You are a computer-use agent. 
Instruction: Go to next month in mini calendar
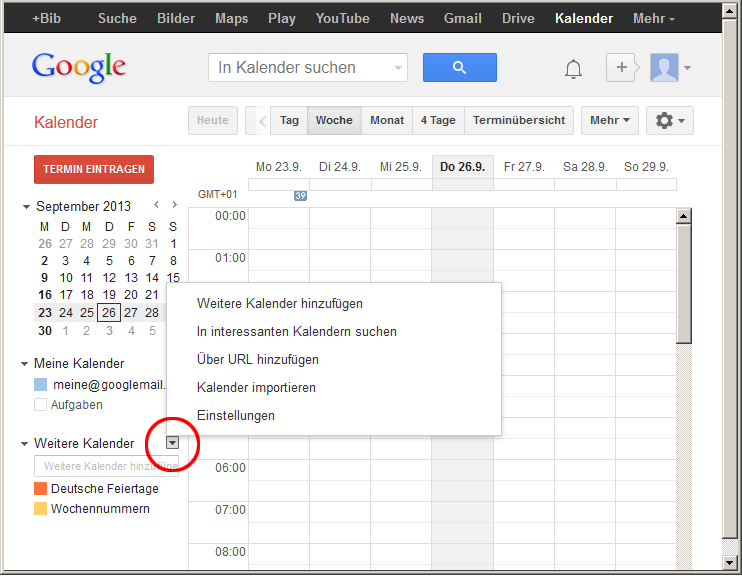(x=174, y=206)
